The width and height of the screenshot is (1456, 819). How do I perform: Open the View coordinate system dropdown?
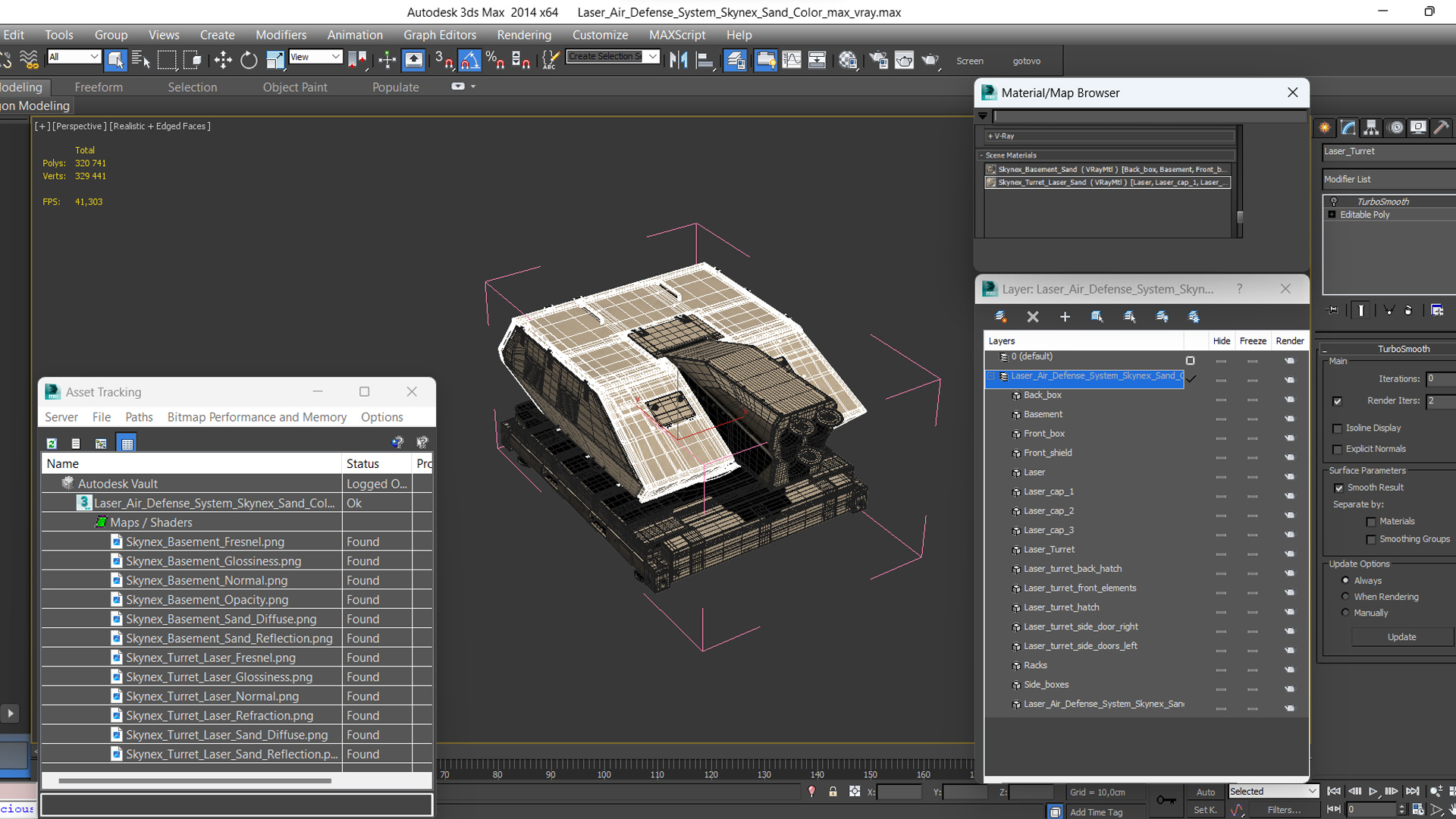[315, 57]
